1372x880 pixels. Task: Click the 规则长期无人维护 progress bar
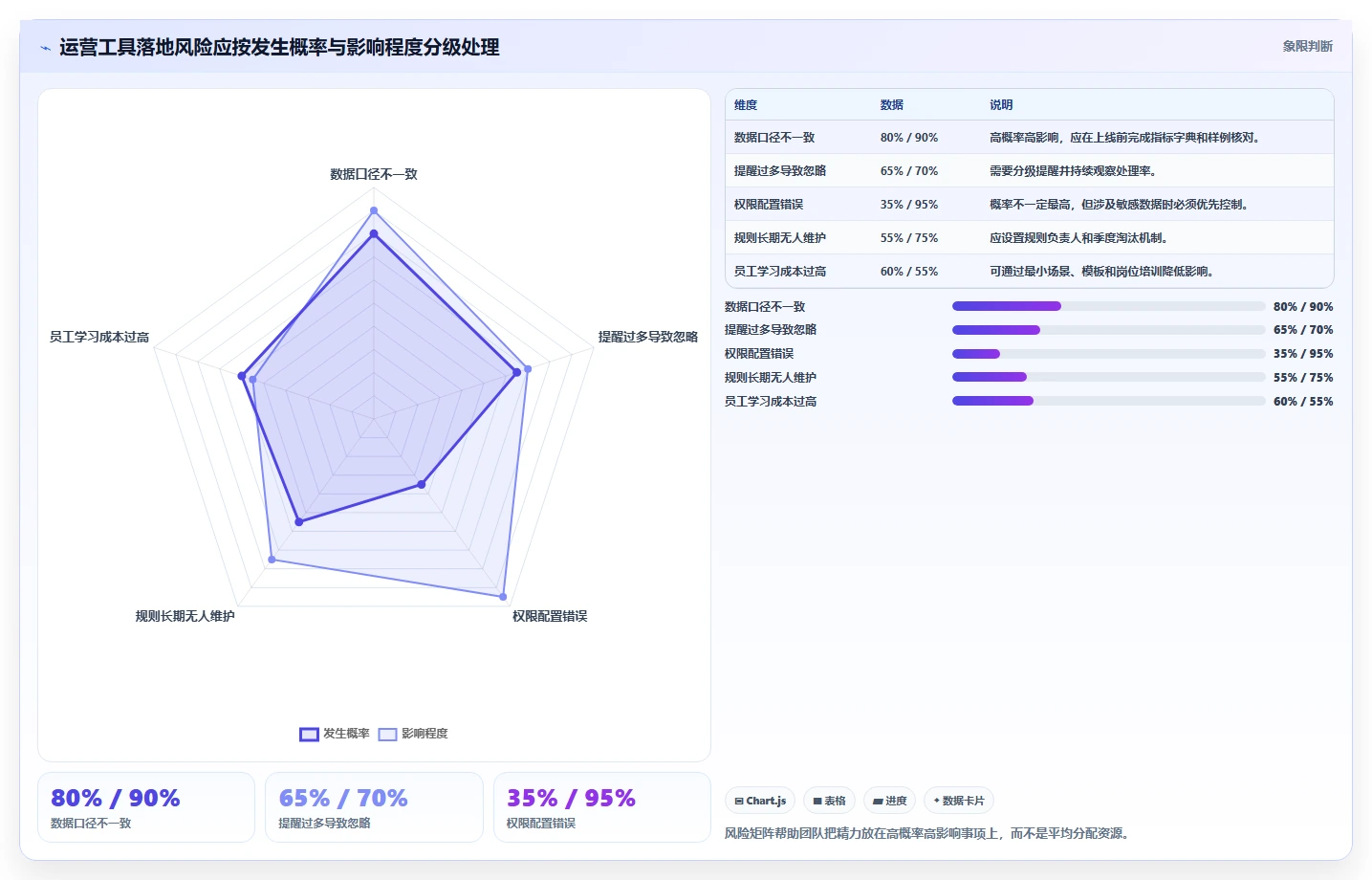click(x=1108, y=377)
